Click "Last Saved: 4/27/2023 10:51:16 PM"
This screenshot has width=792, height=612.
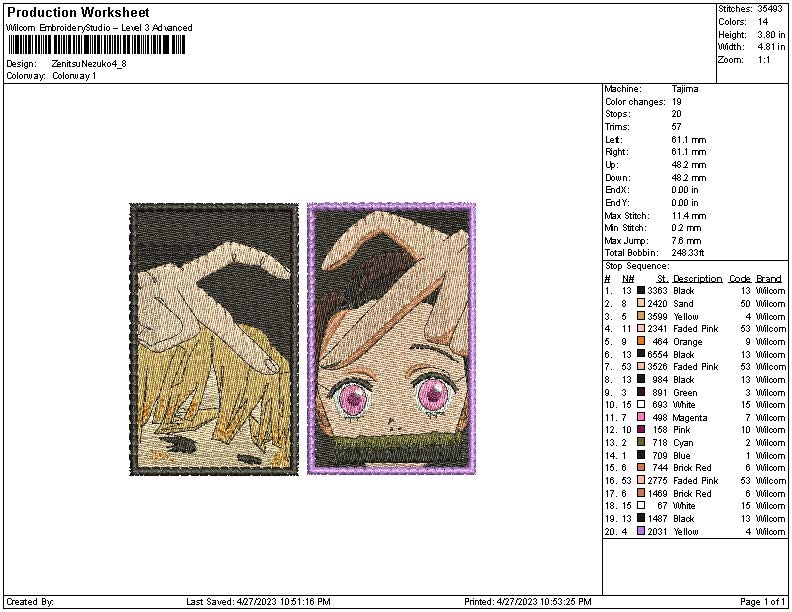(x=258, y=602)
